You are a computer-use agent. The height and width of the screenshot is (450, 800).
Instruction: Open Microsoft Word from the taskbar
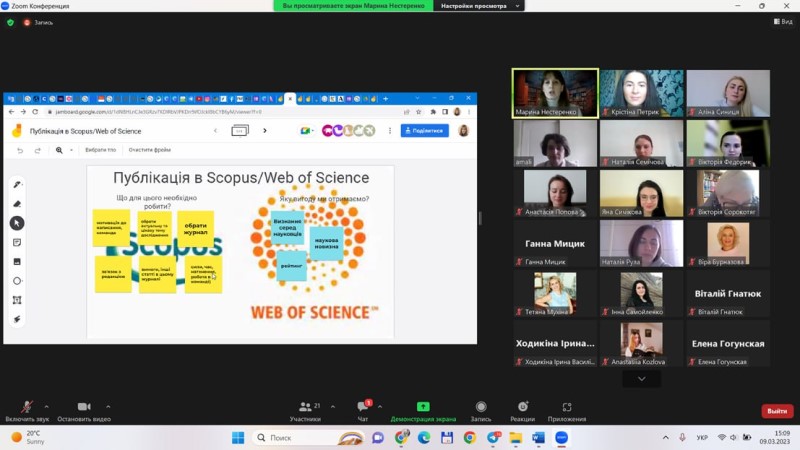click(538, 438)
